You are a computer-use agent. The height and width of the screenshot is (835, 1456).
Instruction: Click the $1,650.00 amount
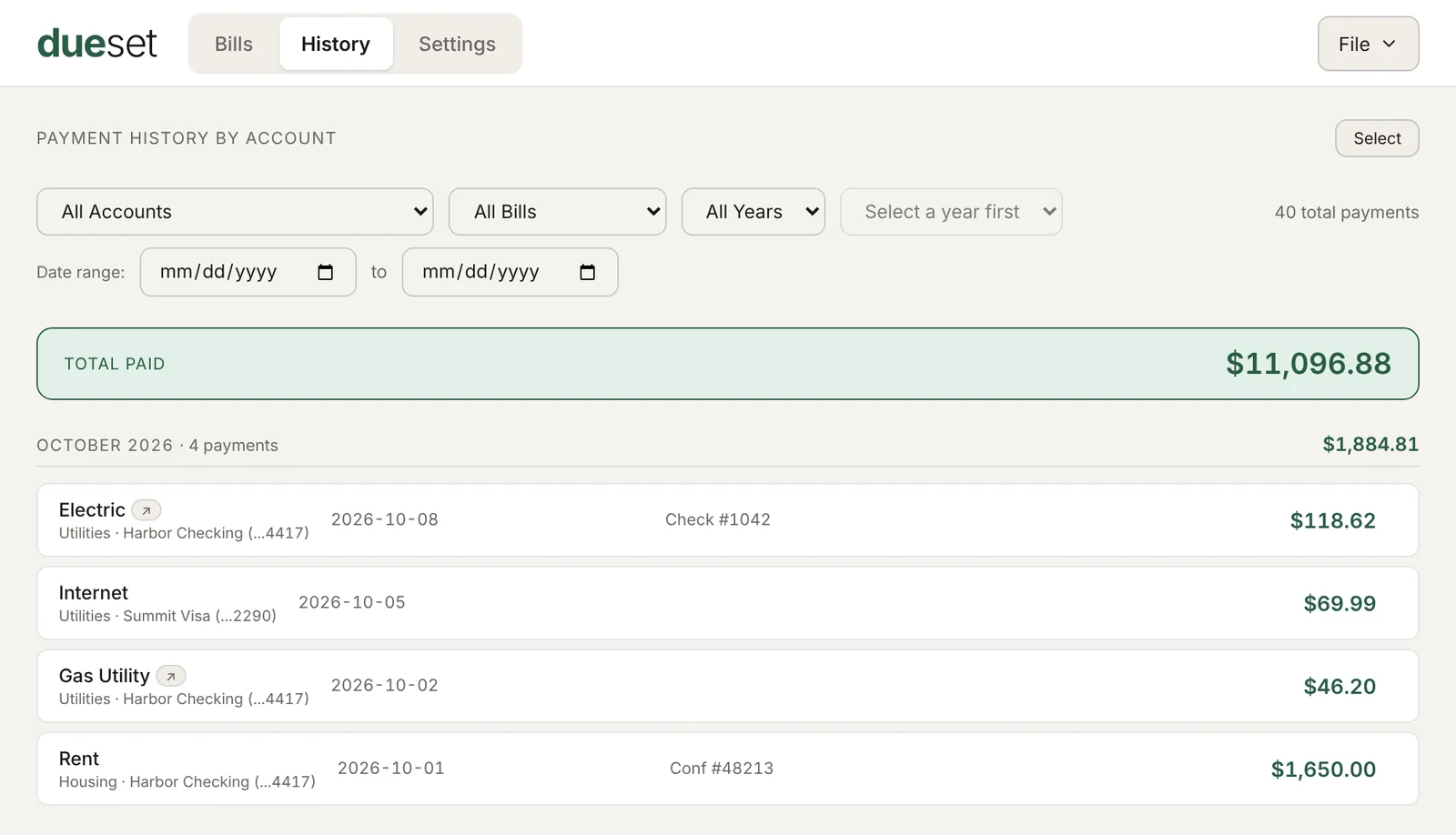(x=1323, y=769)
